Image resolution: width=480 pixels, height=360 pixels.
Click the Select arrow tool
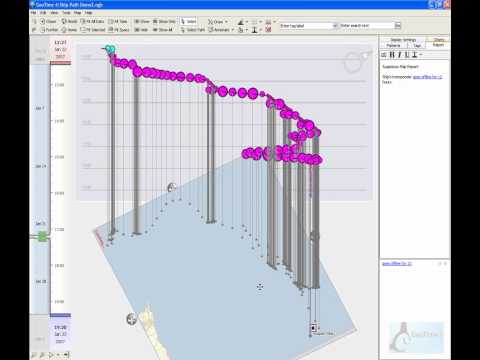(189, 21)
